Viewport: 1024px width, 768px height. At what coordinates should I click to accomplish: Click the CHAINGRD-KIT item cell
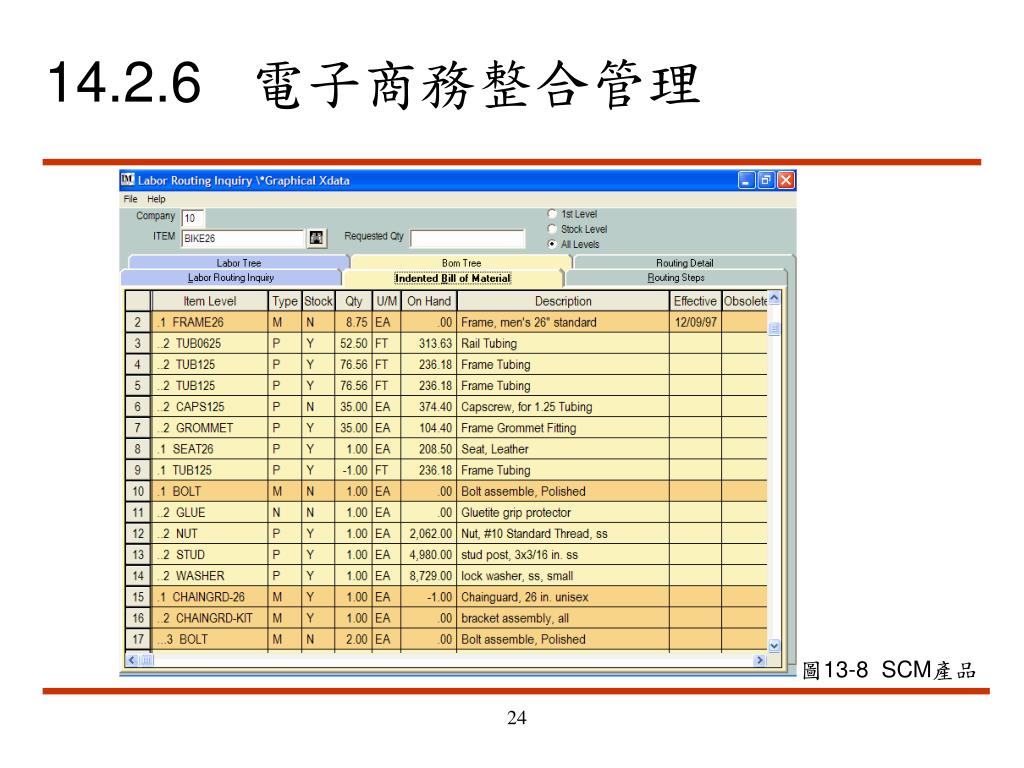[x=210, y=618]
